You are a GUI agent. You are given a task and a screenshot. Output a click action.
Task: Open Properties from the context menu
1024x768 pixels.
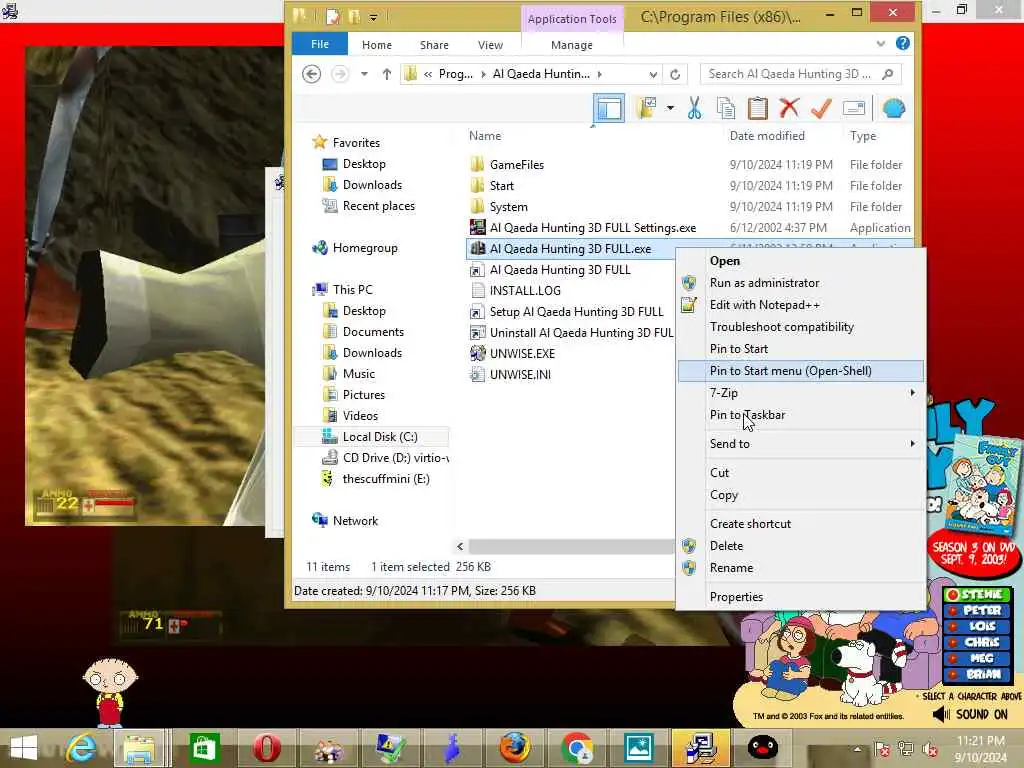click(801, 597)
